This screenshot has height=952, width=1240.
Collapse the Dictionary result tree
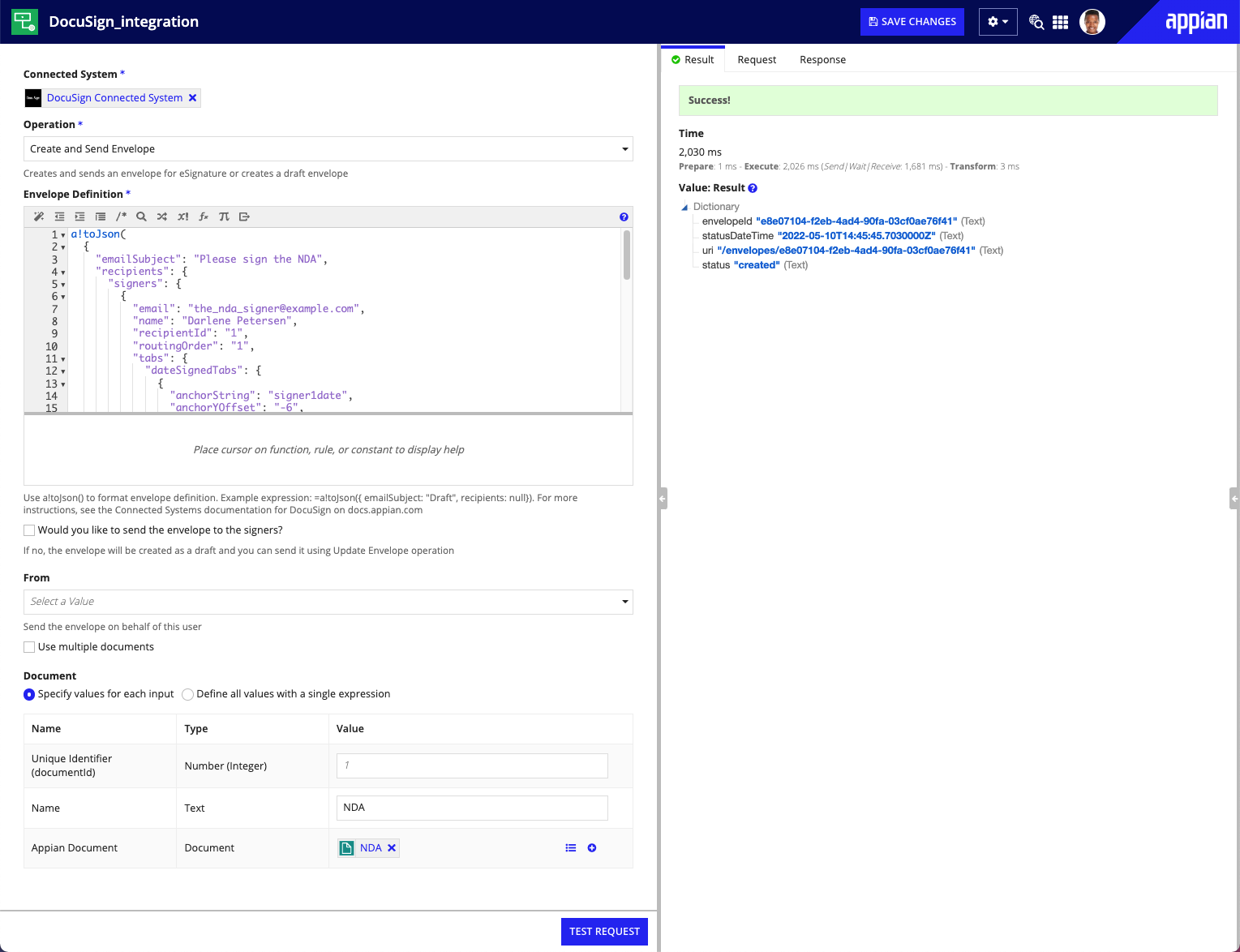click(684, 208)
